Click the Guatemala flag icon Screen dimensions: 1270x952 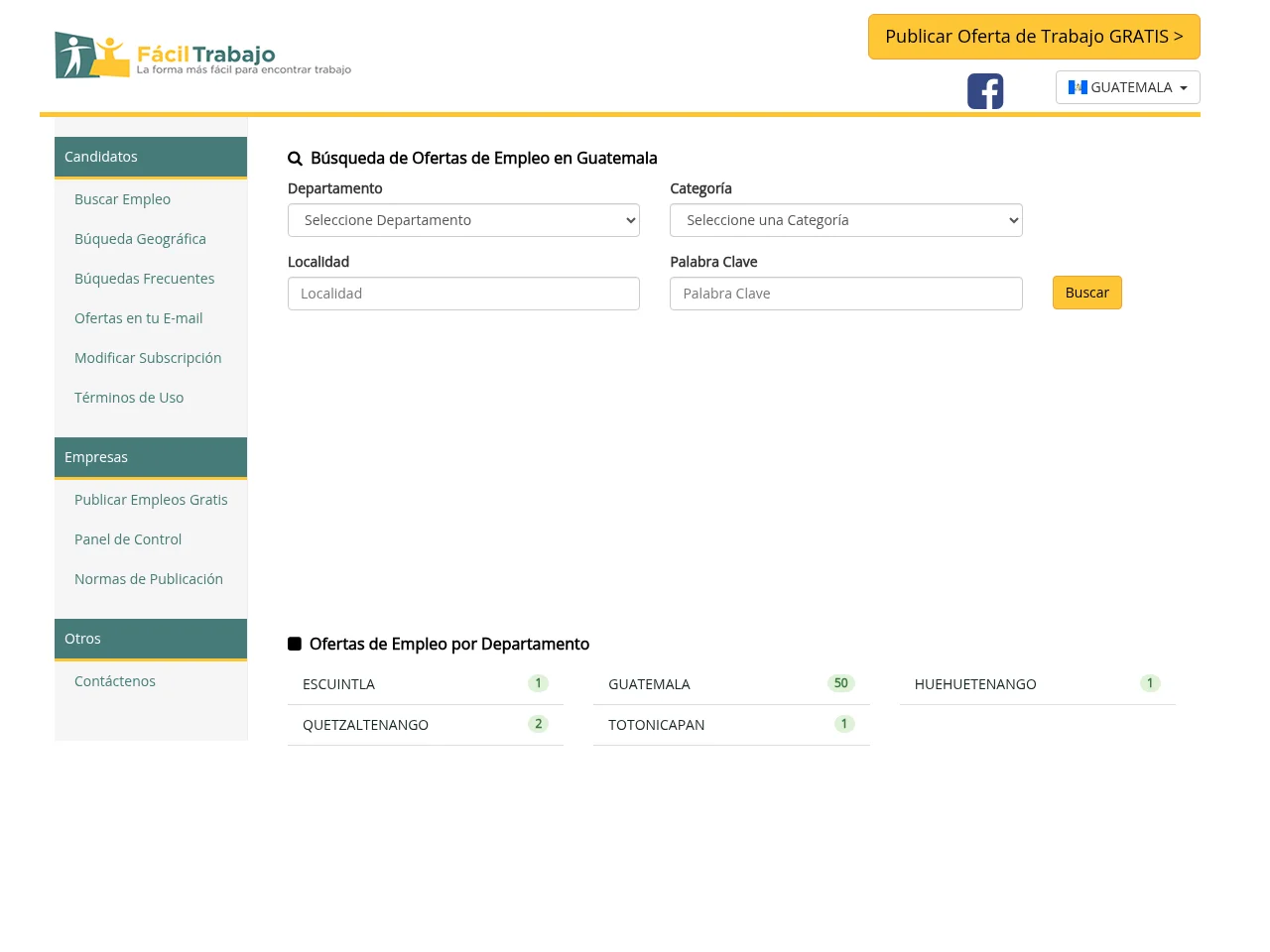pyautogui.click(x=1078, y=87)
